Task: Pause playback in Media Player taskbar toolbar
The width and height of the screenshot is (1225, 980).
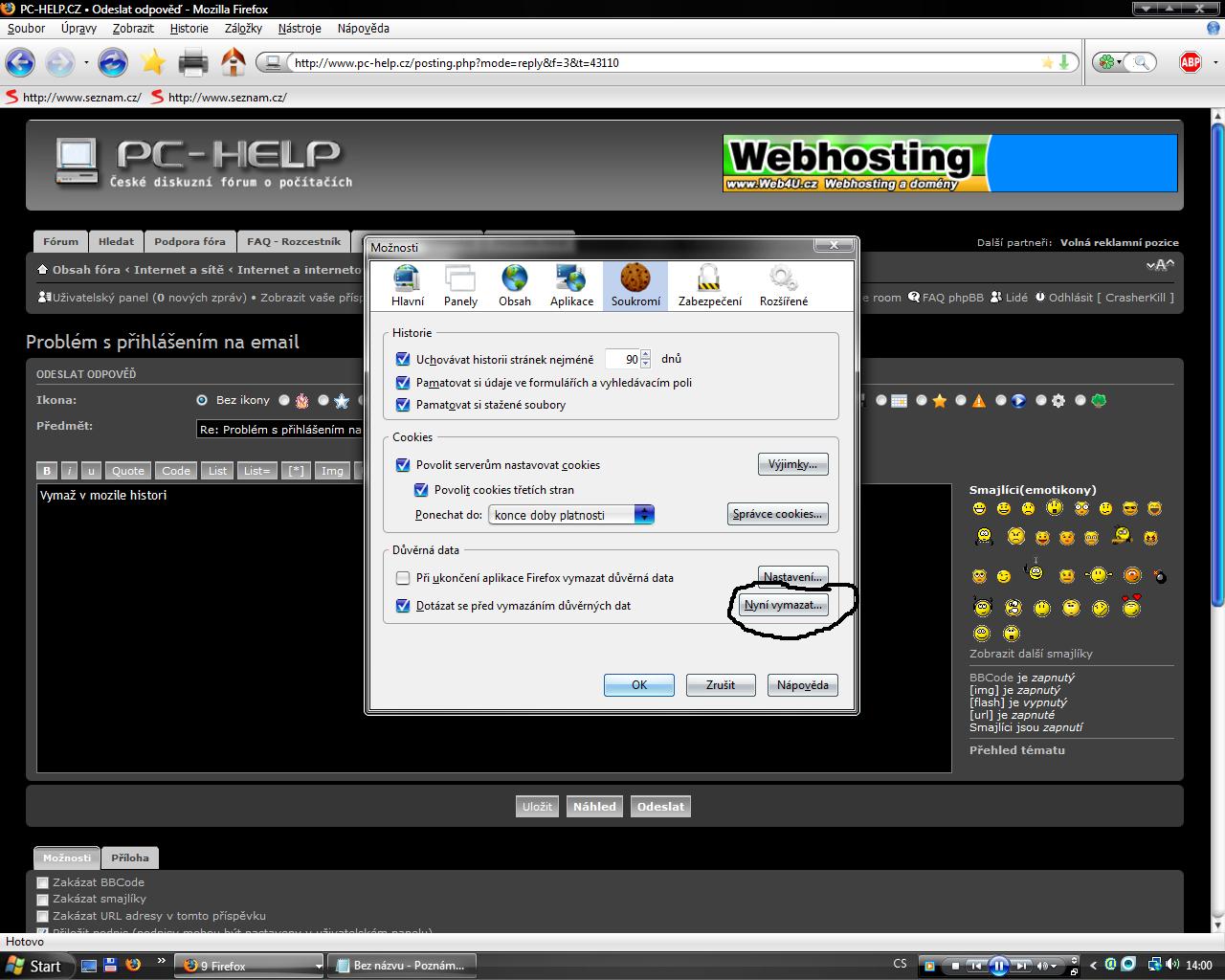Action: (x=998, y=966)
